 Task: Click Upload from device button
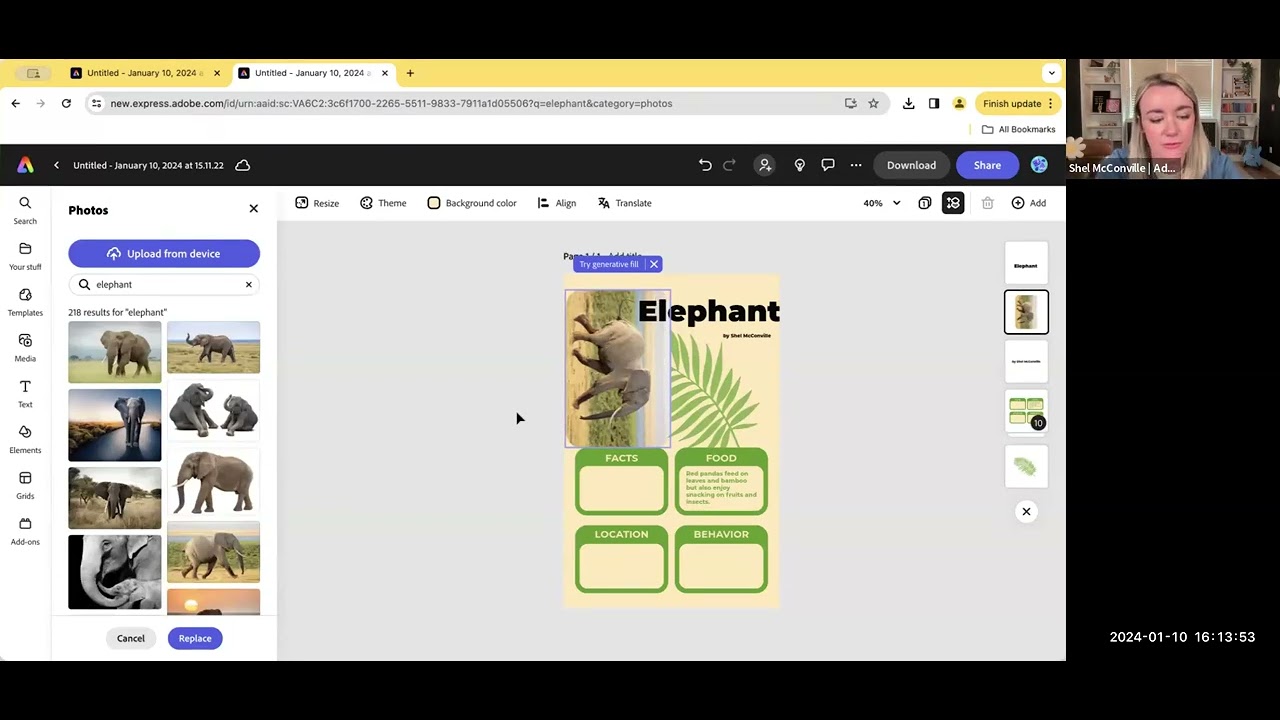tap(164, 254)
